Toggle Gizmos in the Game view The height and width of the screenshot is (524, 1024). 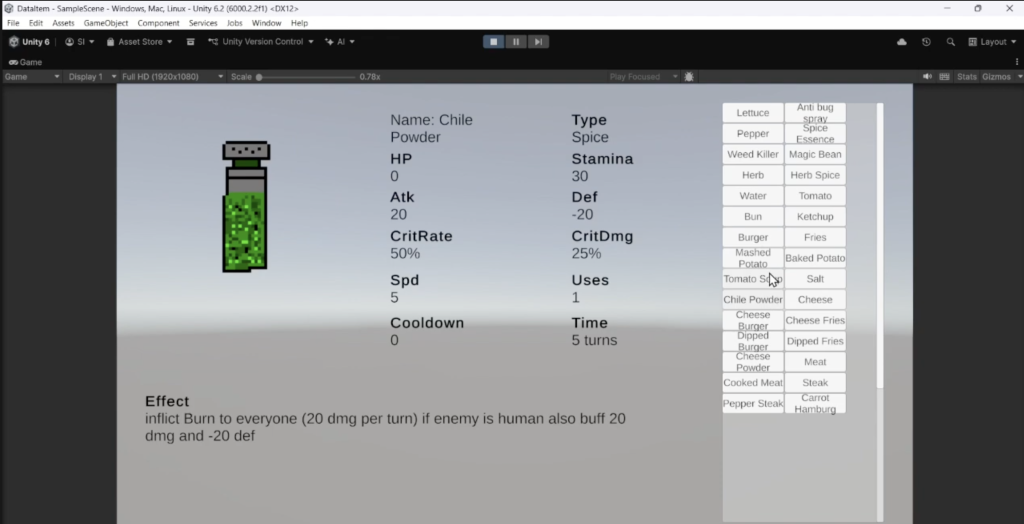996,77
